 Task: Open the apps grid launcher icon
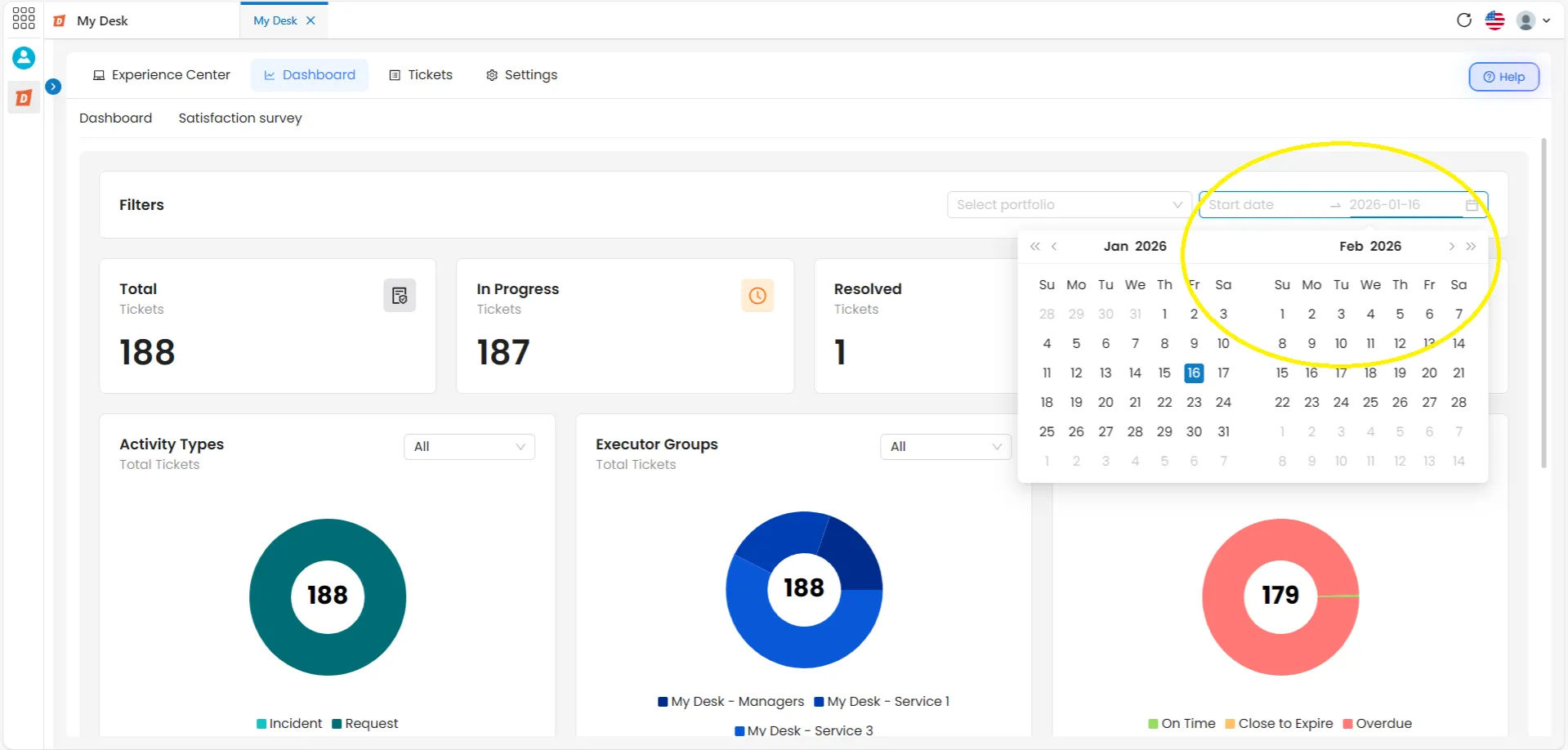pos(24,18)
